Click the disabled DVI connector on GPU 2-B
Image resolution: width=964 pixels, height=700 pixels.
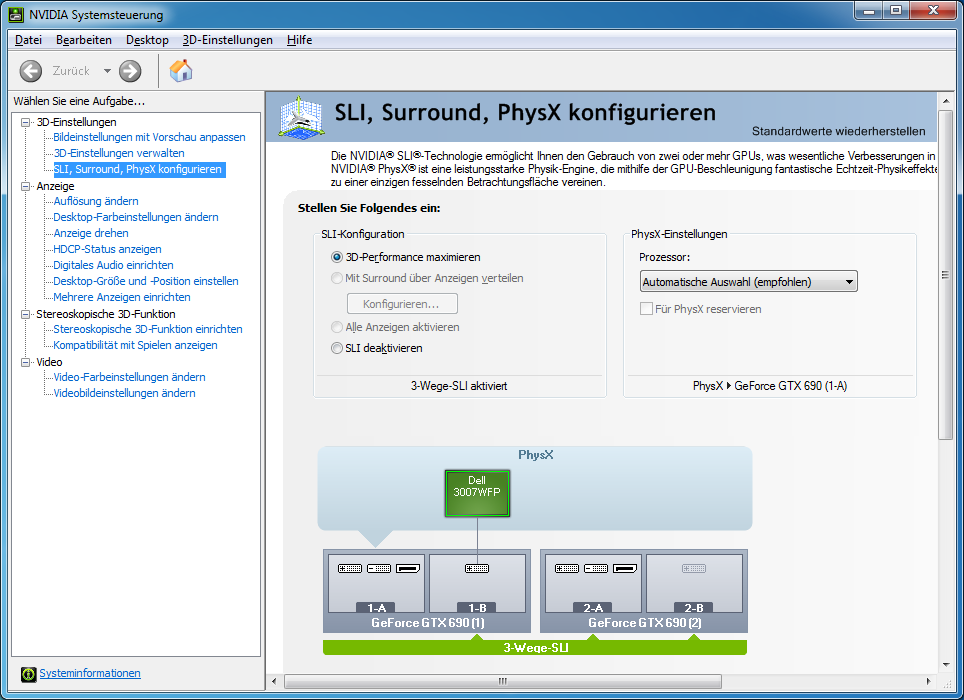point(694,568)
